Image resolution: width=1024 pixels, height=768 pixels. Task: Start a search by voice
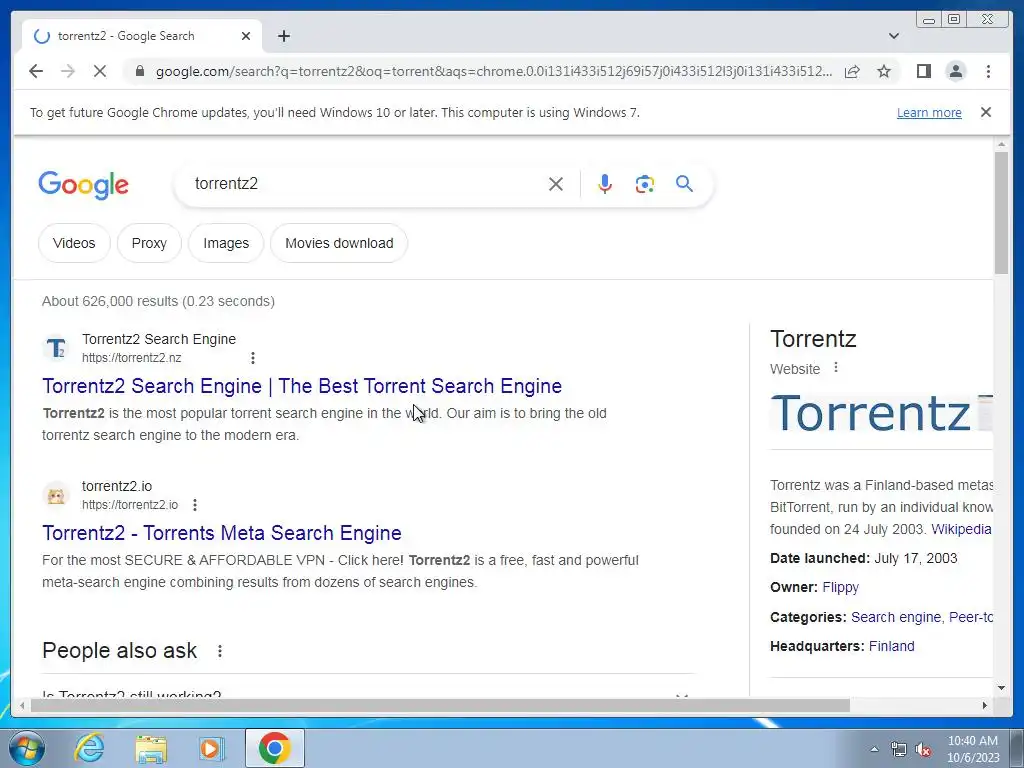(x=605, y=184)
